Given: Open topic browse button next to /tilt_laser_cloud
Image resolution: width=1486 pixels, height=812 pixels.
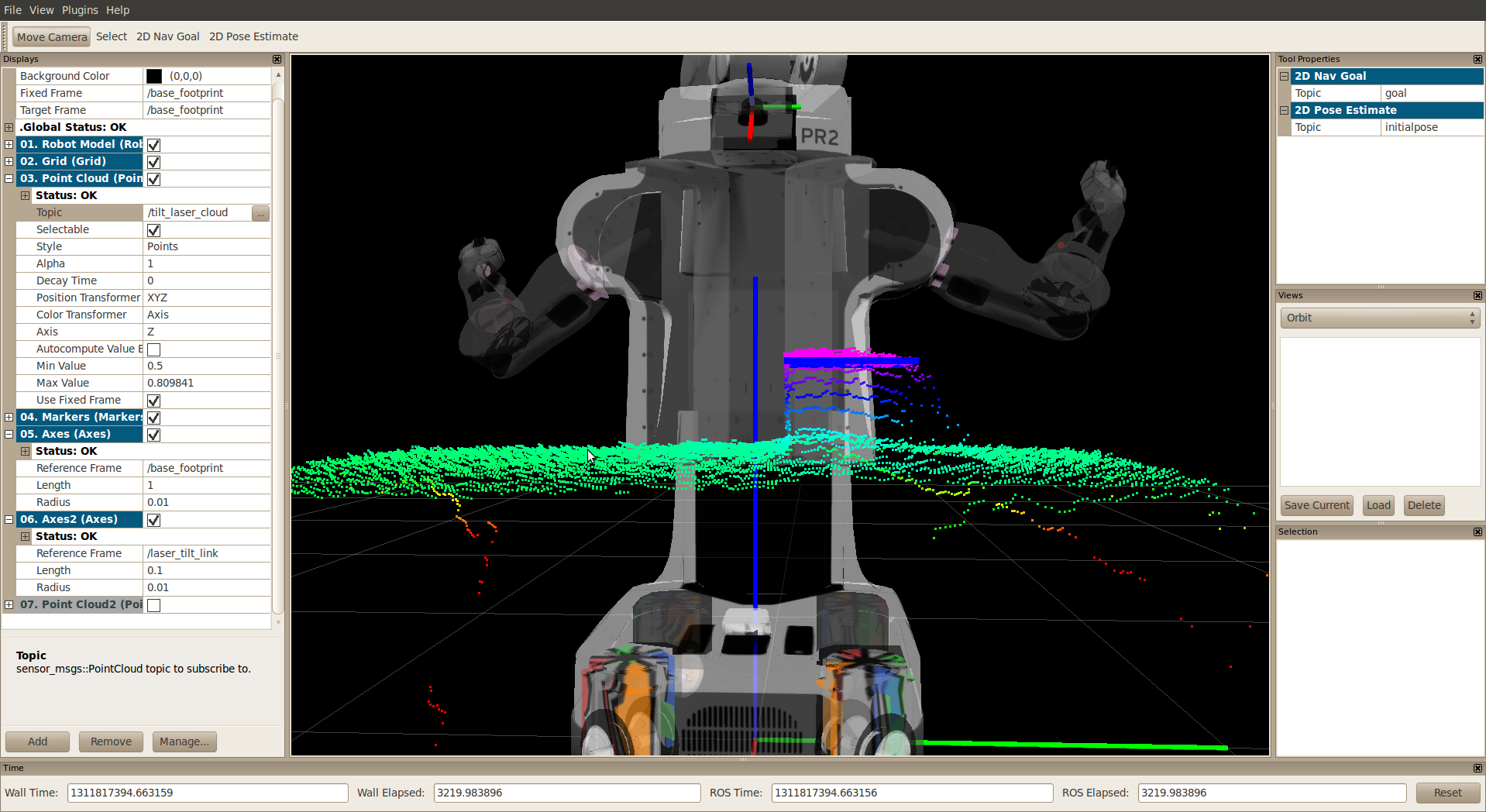Looking at the screenshot, I should tap(260, 212).
